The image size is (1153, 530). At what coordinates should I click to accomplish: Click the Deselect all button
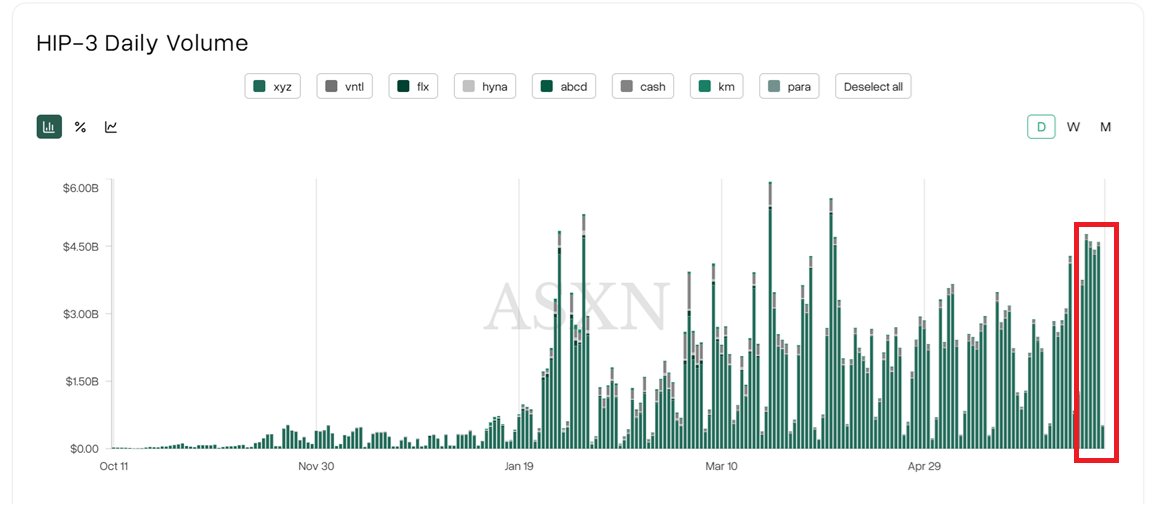873,87
